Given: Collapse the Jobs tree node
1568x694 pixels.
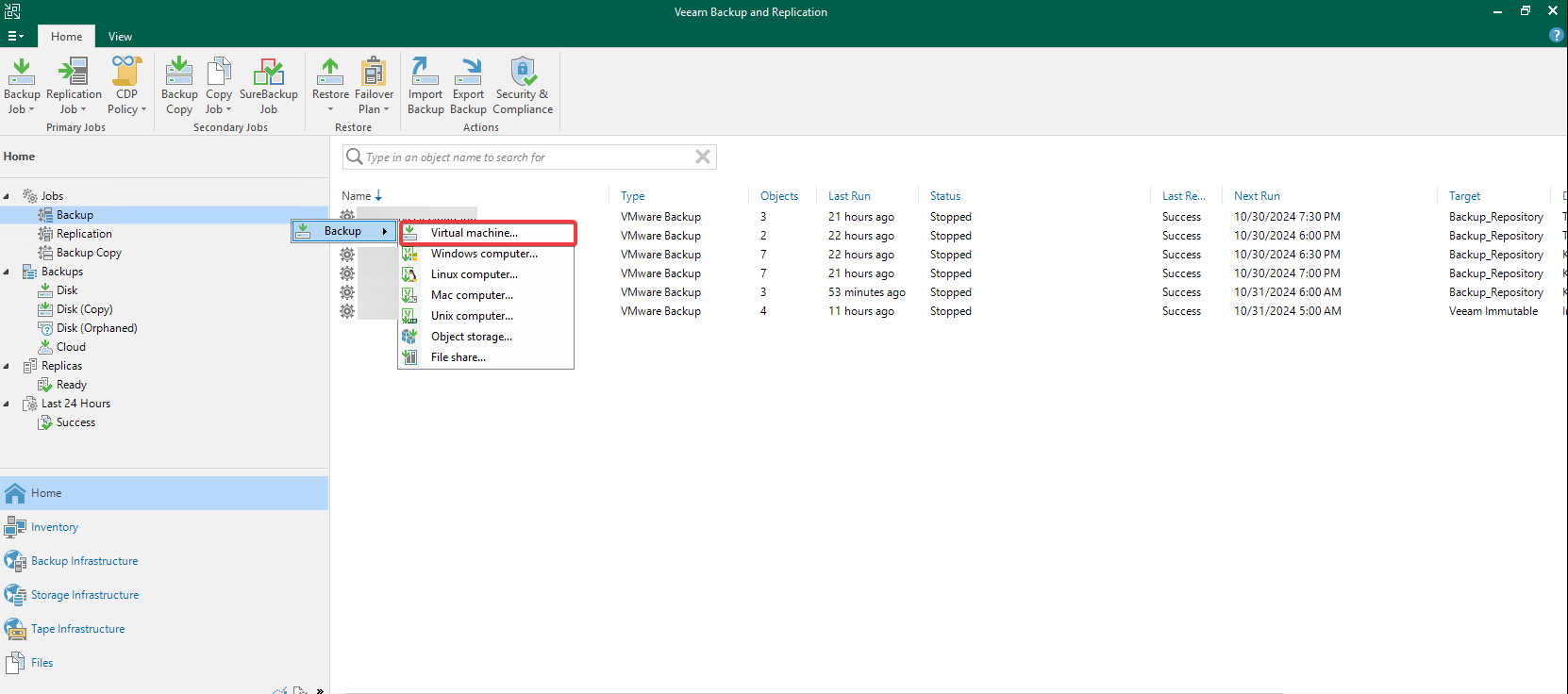Looking at the screenshot, I should pos(7,196).
